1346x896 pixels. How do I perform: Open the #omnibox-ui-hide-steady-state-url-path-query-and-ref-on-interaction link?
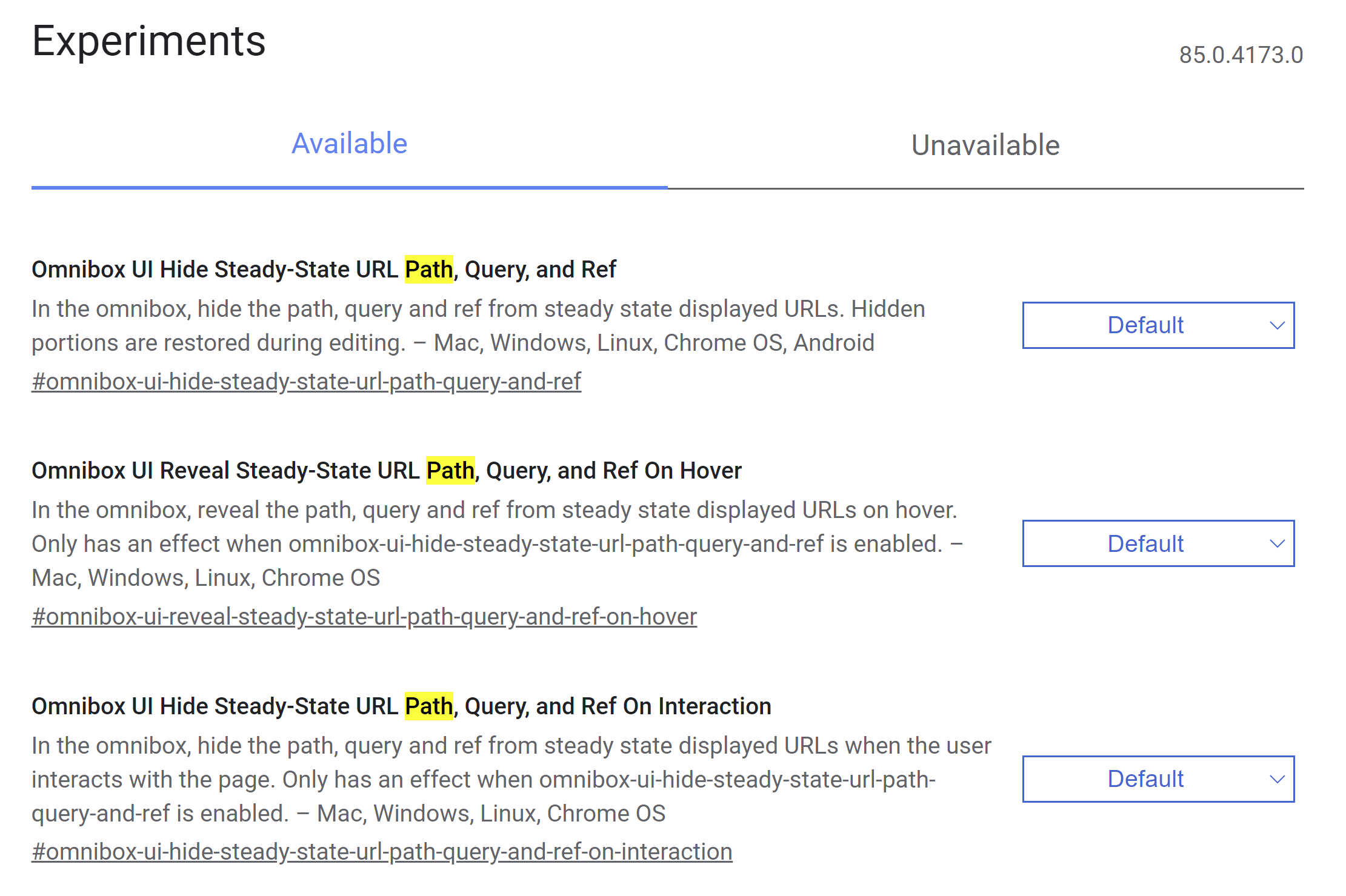382,851
